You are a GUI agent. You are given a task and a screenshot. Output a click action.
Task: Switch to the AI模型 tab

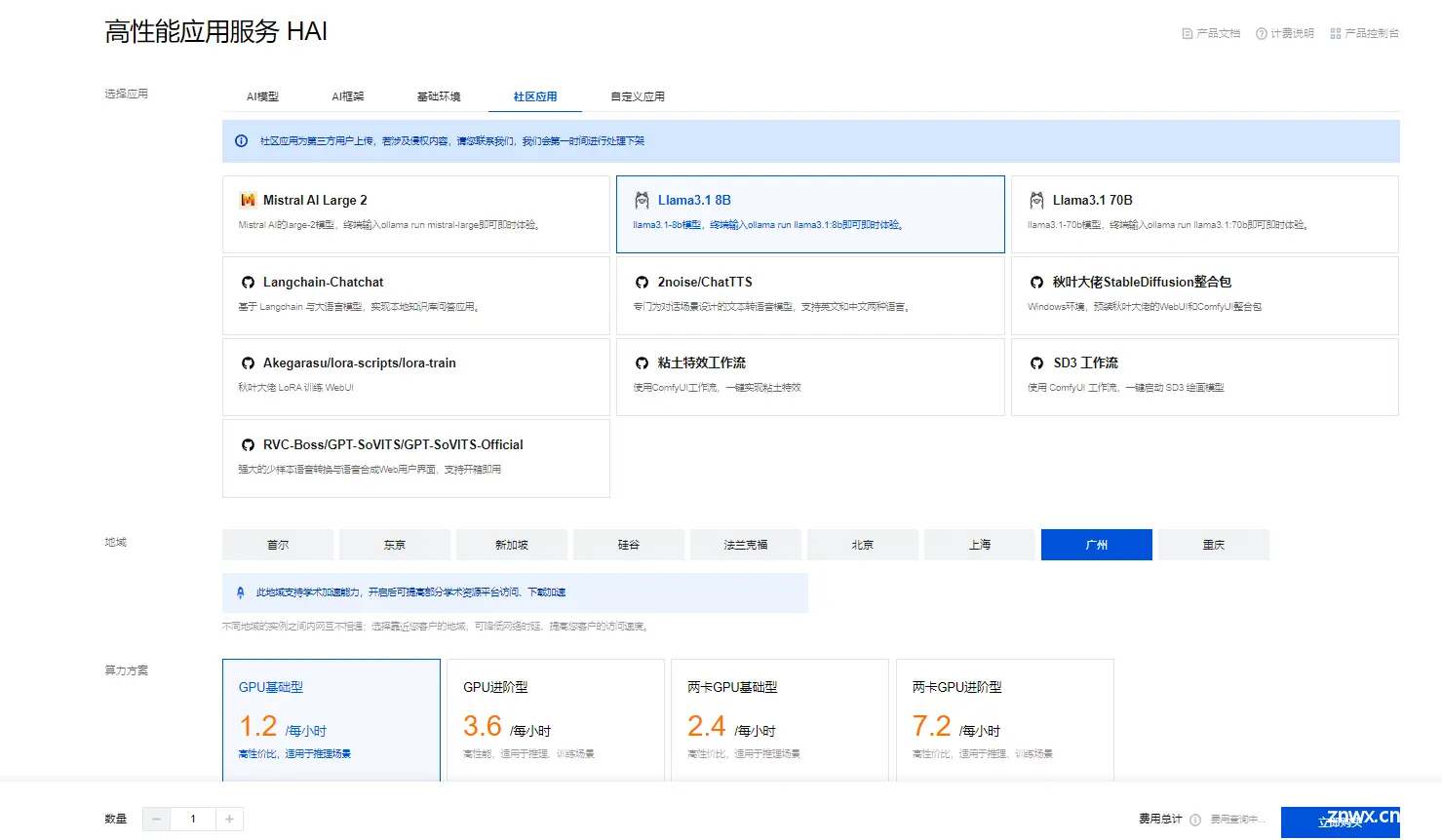pos(262,96)
